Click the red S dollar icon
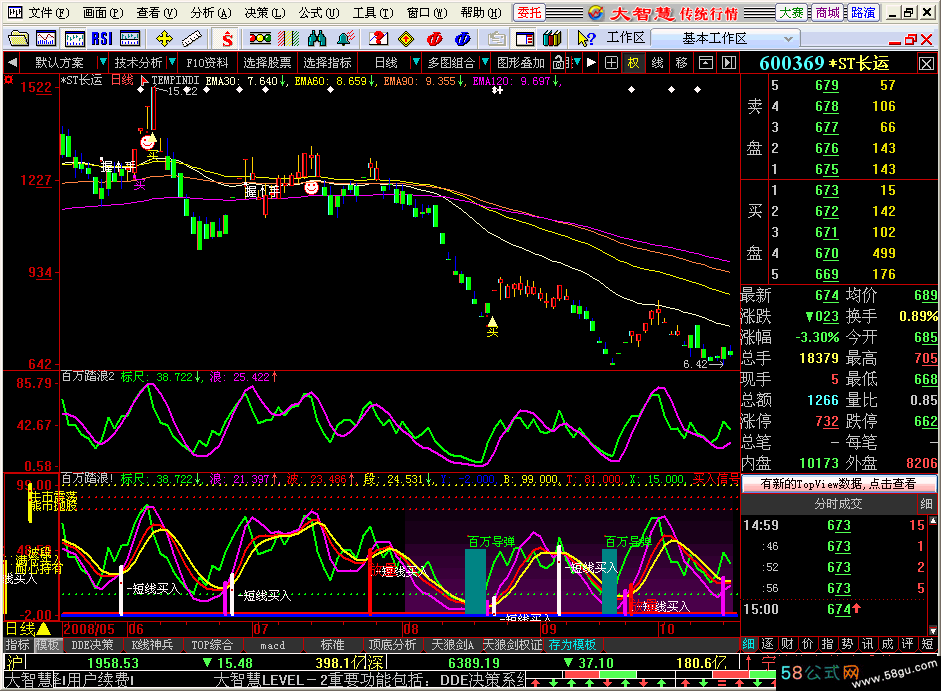 tap(227, 39)
